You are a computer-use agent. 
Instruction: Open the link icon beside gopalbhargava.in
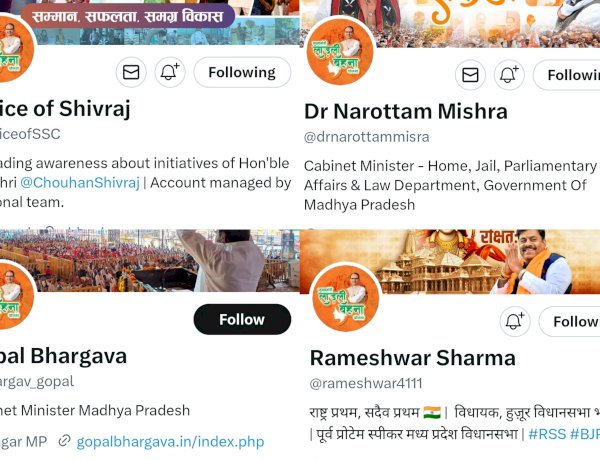tap(64, 441)
